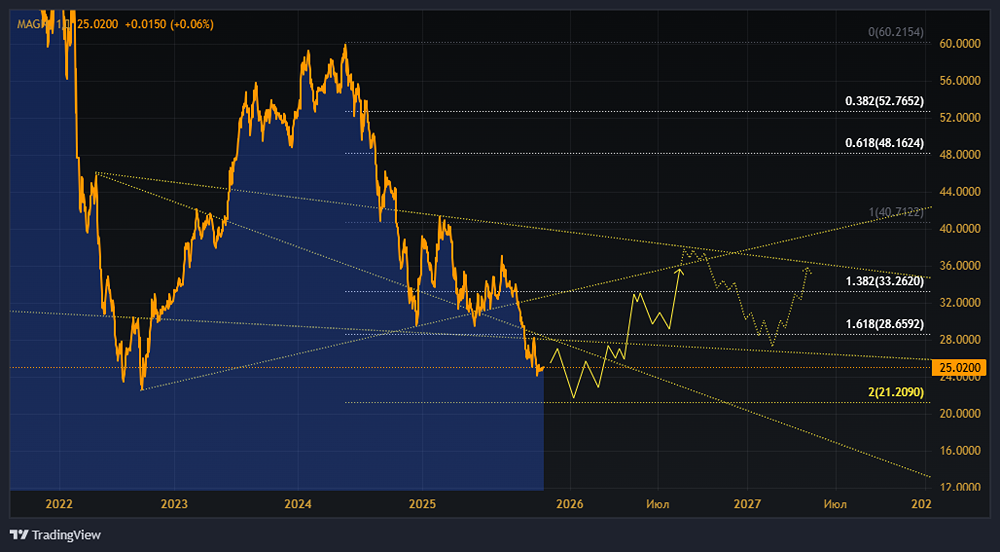This screenshot has height=552, width=1000.
Task: Click the +0.0150 (+0.06%) change value
Action: [169, 24]
